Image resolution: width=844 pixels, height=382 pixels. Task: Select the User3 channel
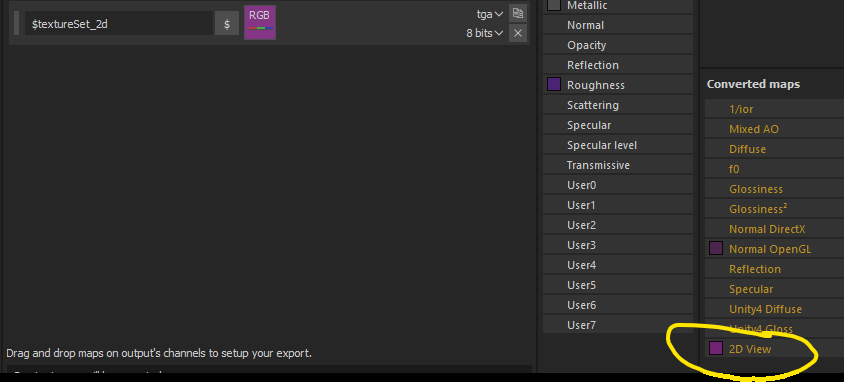click(x=617, y=245)
